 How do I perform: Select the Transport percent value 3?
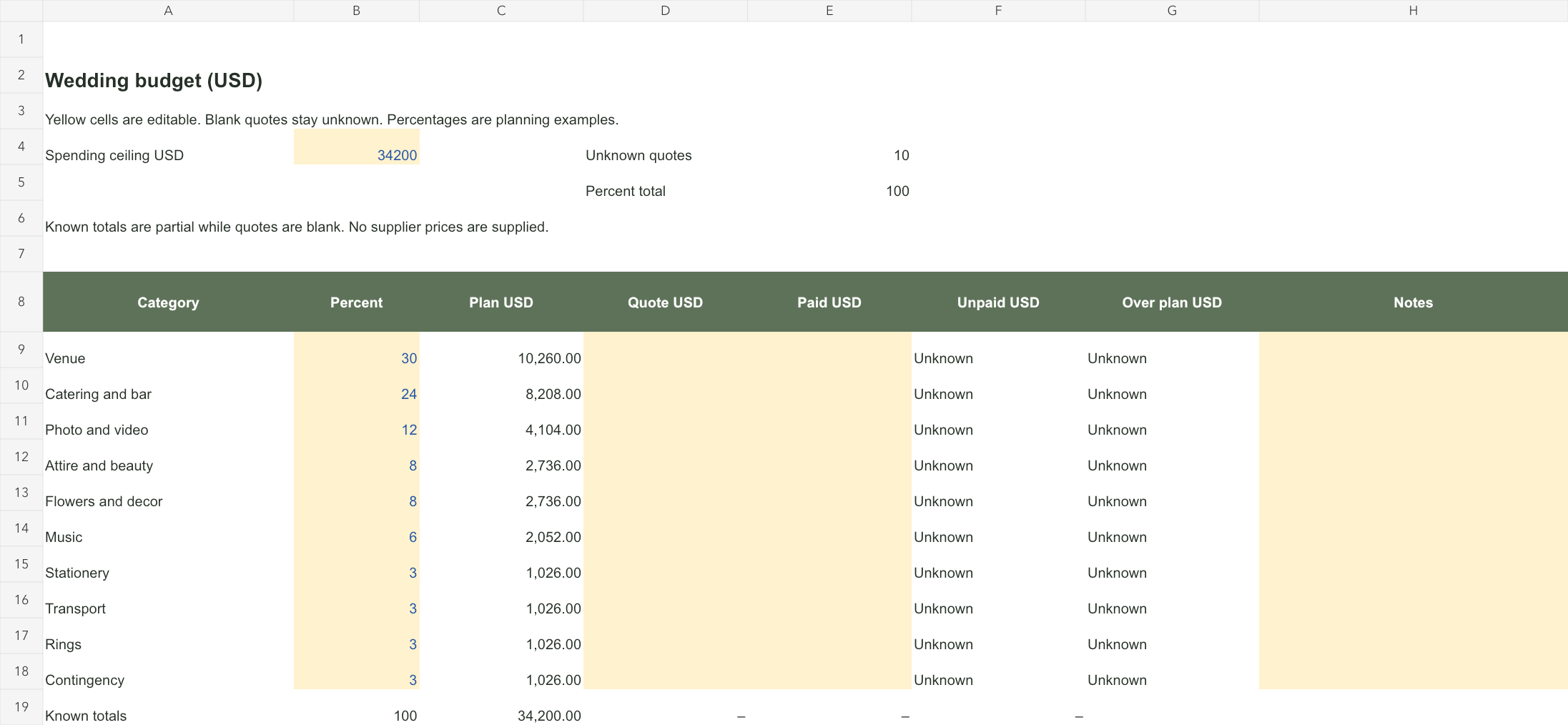click(356, 600)
